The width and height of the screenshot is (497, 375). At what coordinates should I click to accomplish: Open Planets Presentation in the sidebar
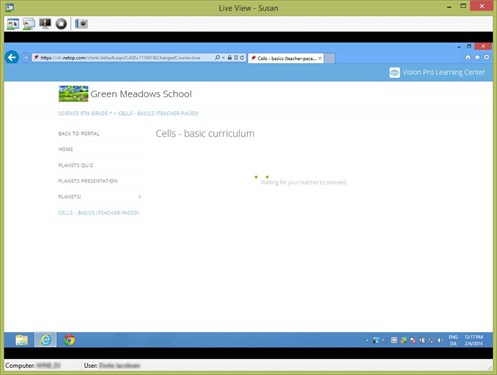click(x=88, y=181)
